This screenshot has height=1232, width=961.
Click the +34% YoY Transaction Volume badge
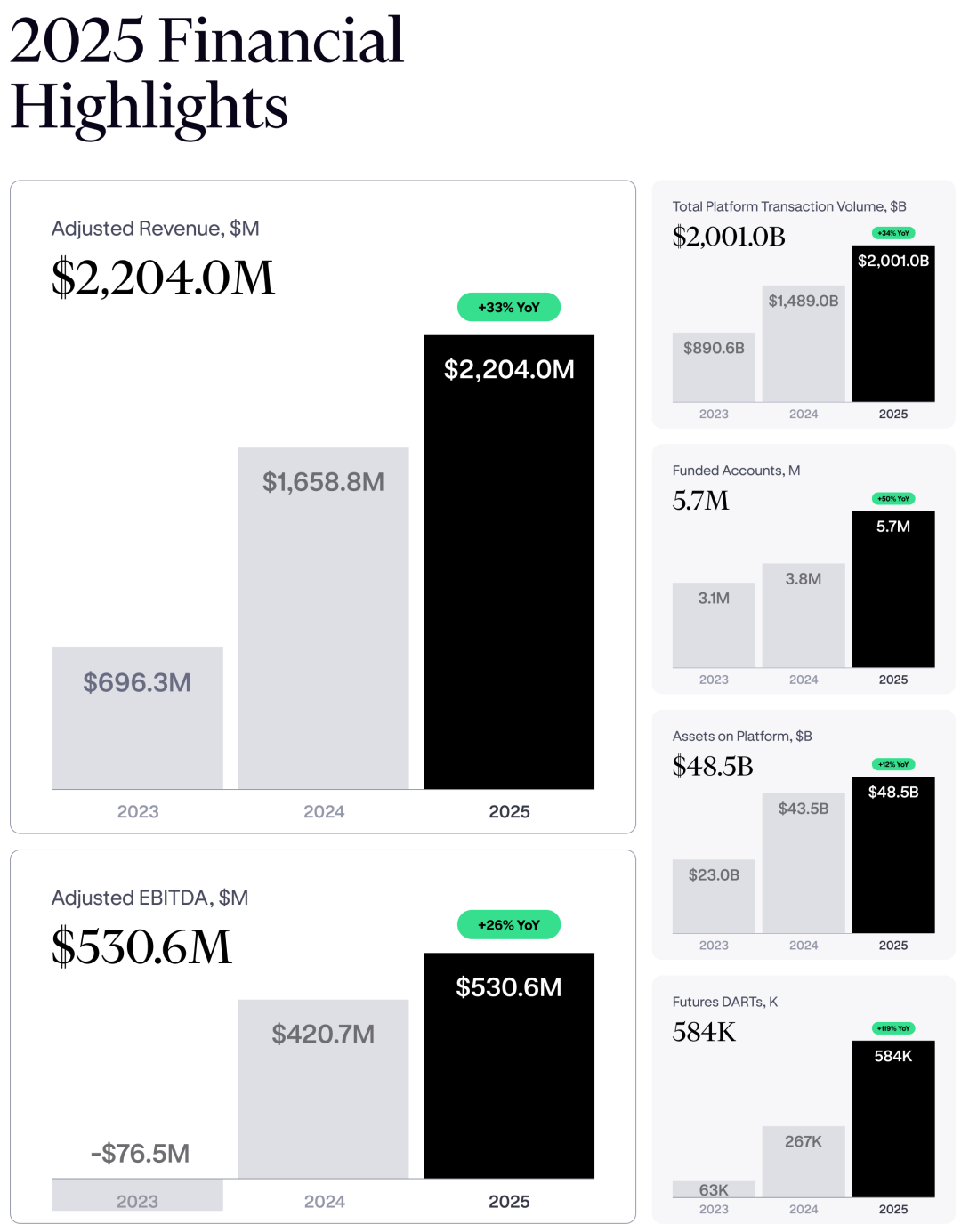click(x=893, y=233)
